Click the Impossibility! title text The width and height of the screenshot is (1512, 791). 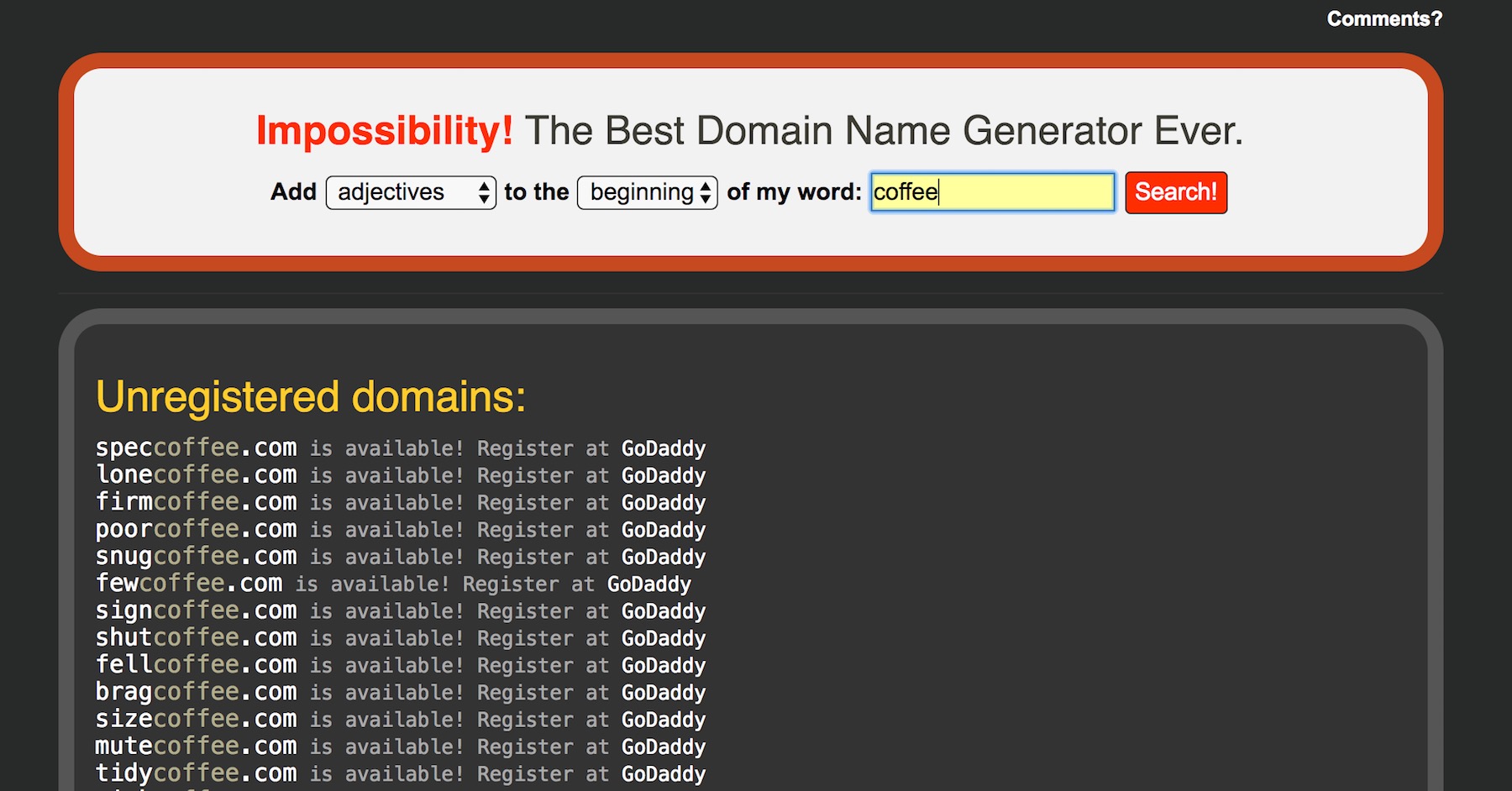[x=385, y=131]
